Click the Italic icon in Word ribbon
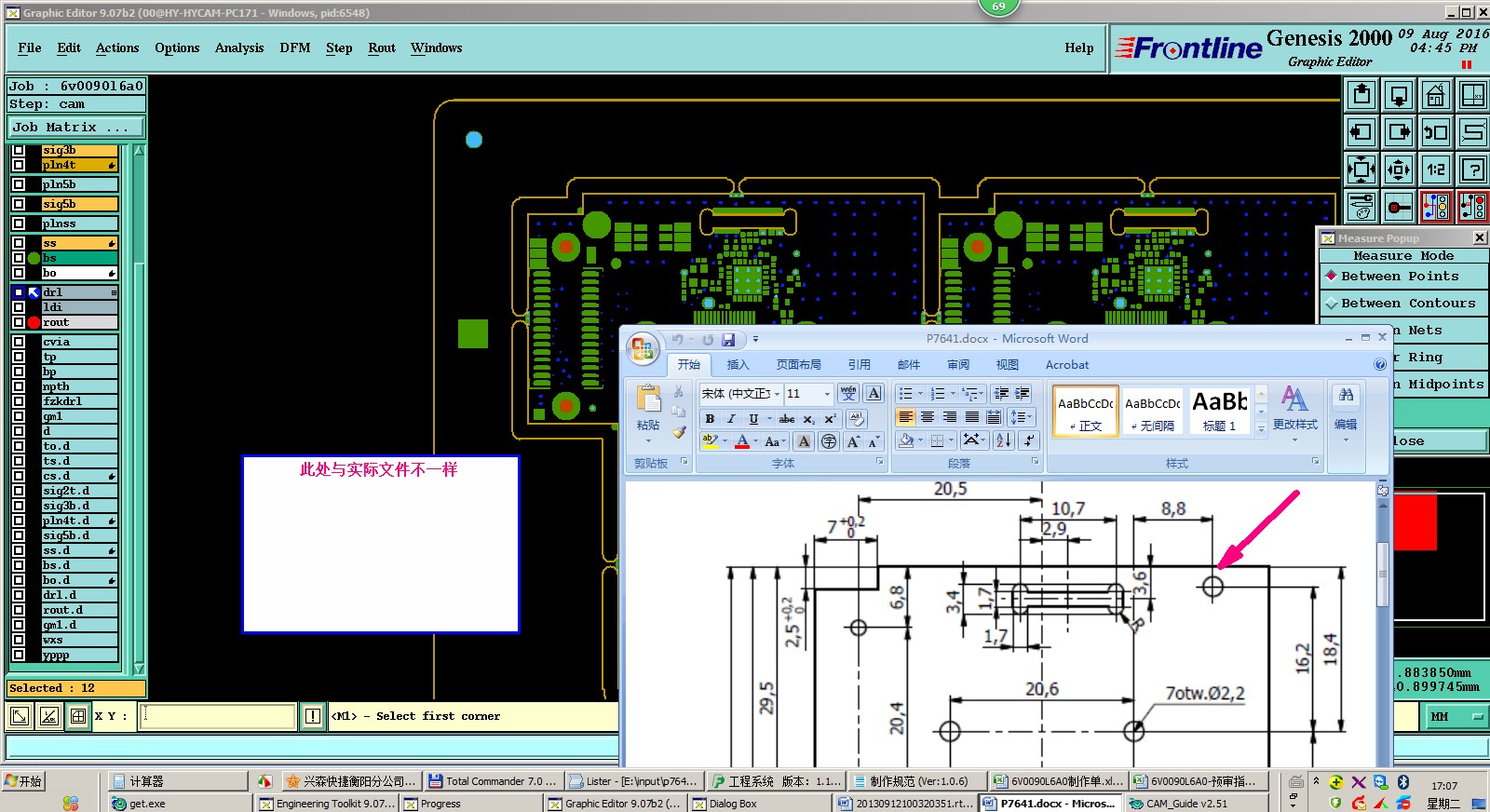Image resolution: width=1490 pixels, height=812 pixels. [x=731, y=419]
